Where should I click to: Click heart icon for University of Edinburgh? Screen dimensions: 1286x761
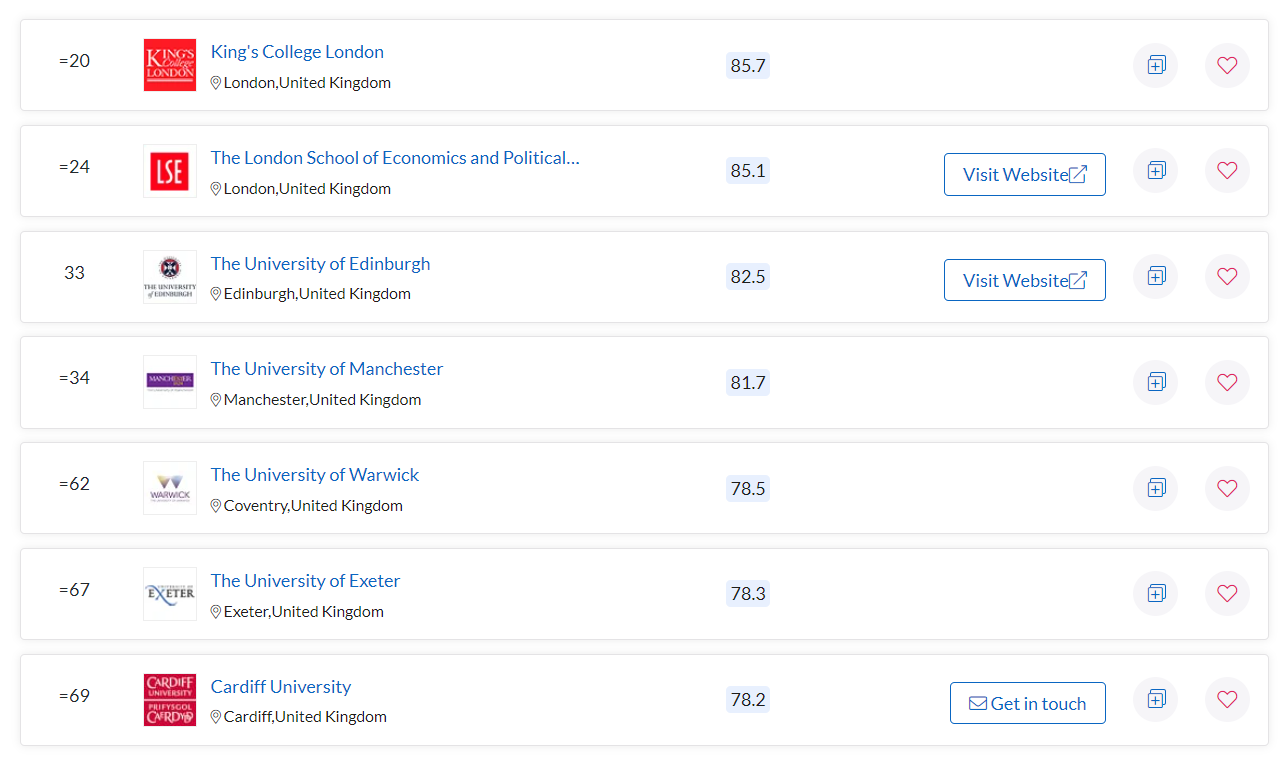[x=1227, y=276]
